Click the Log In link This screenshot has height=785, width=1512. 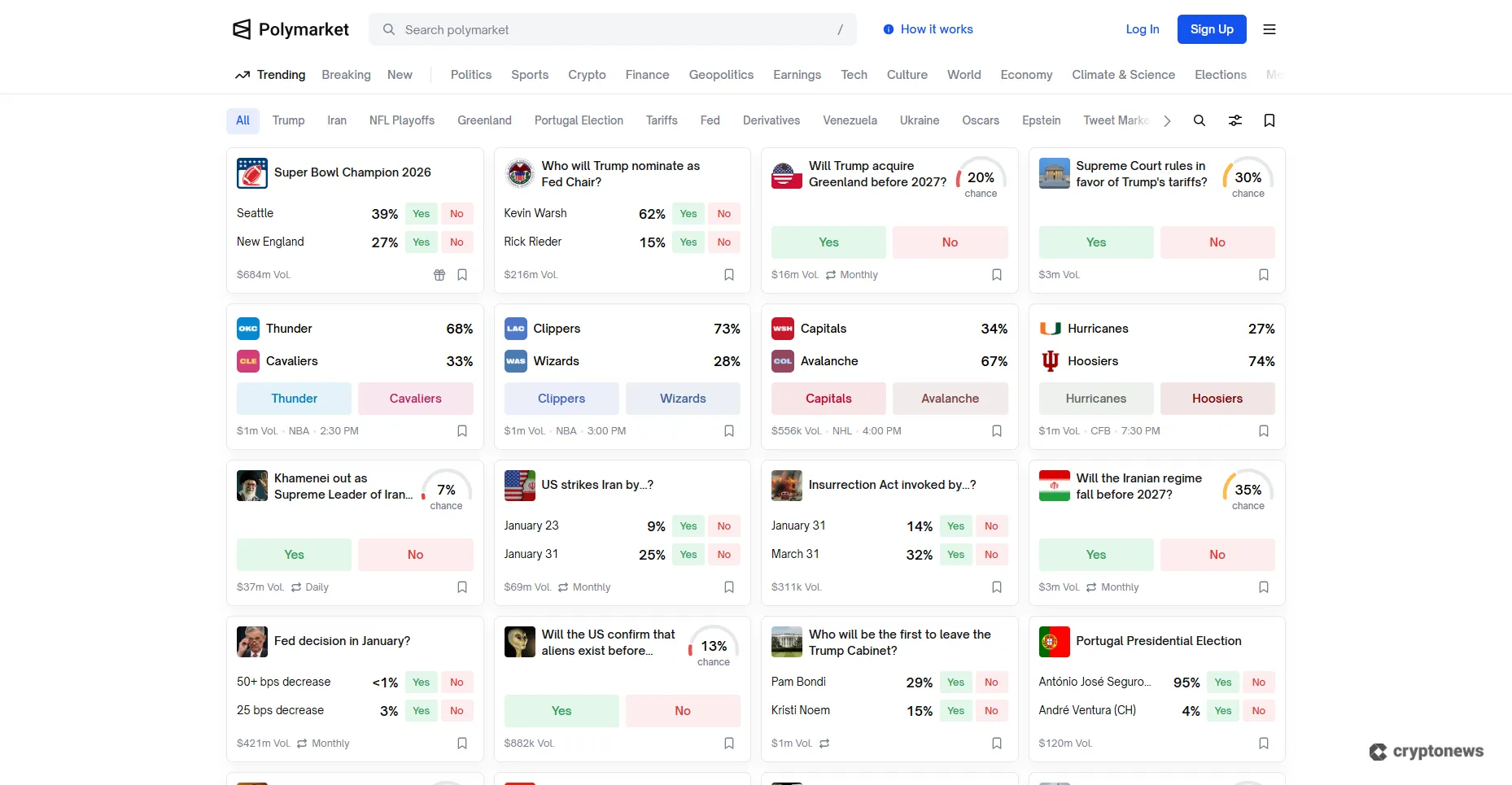pyautogui.click(x=1143, y=29)
